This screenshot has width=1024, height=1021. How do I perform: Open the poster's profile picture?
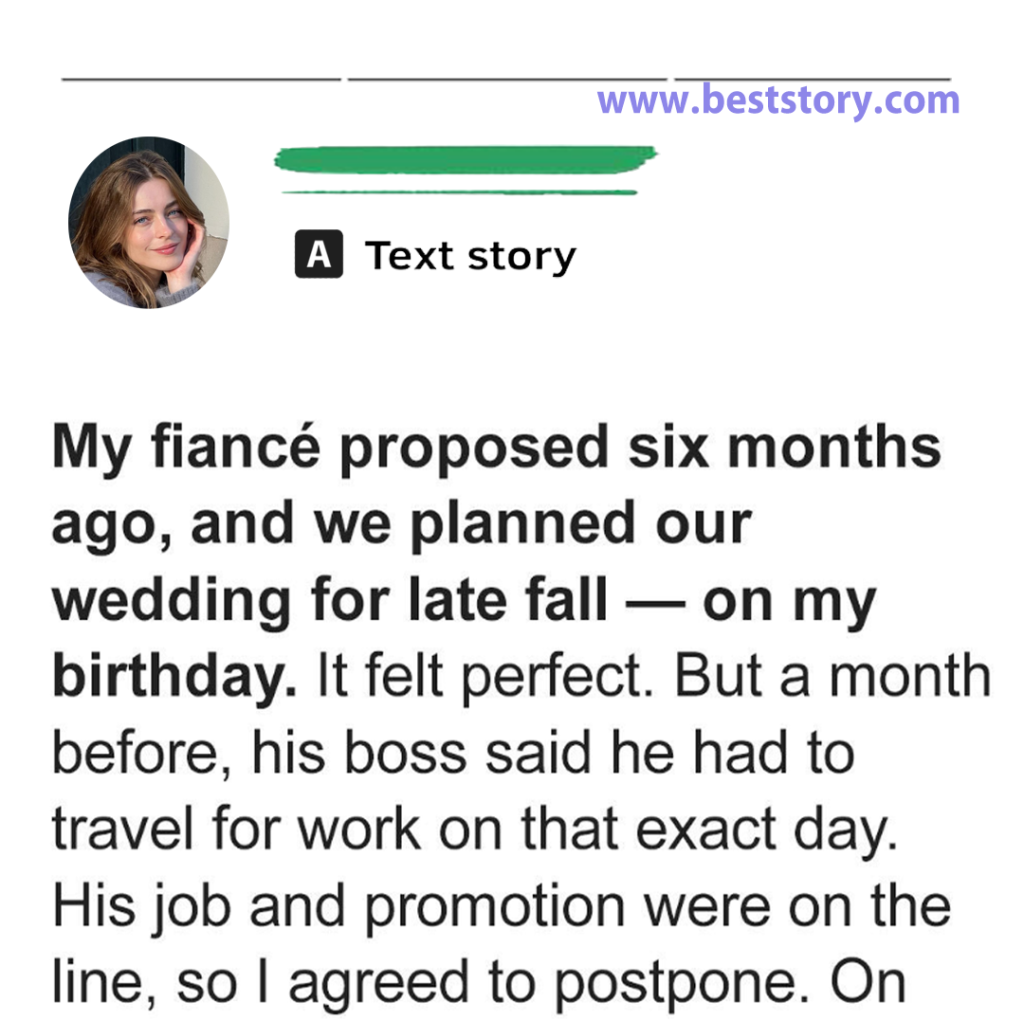[x=149, y=222]
